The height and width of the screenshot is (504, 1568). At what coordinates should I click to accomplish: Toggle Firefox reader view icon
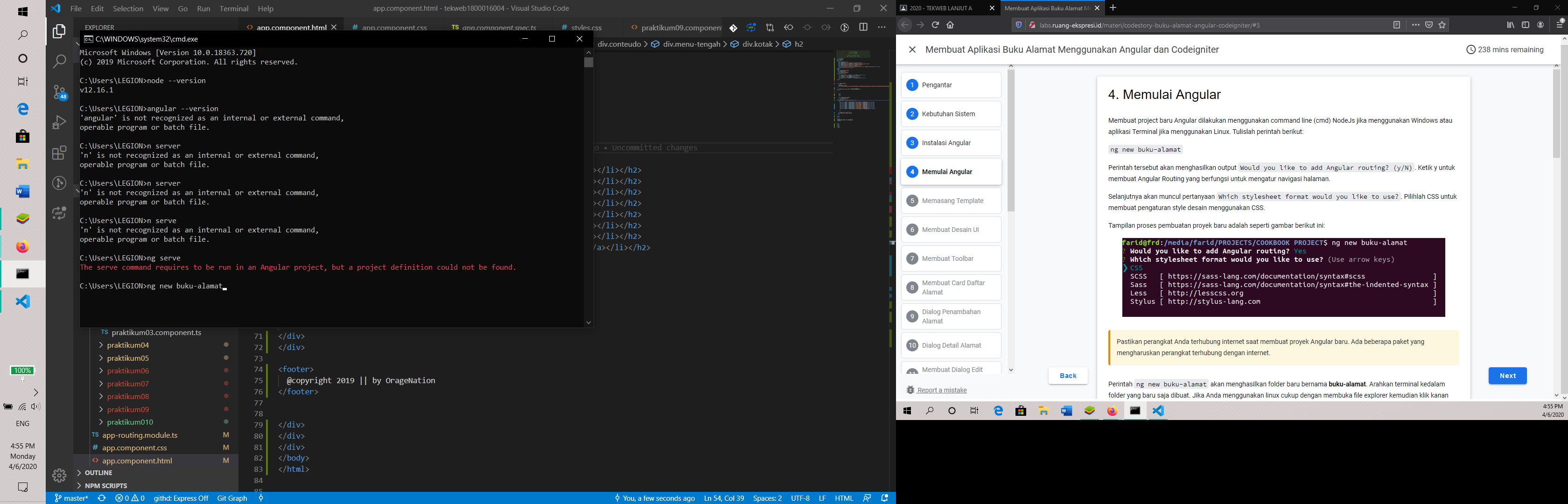point(1396,25)
